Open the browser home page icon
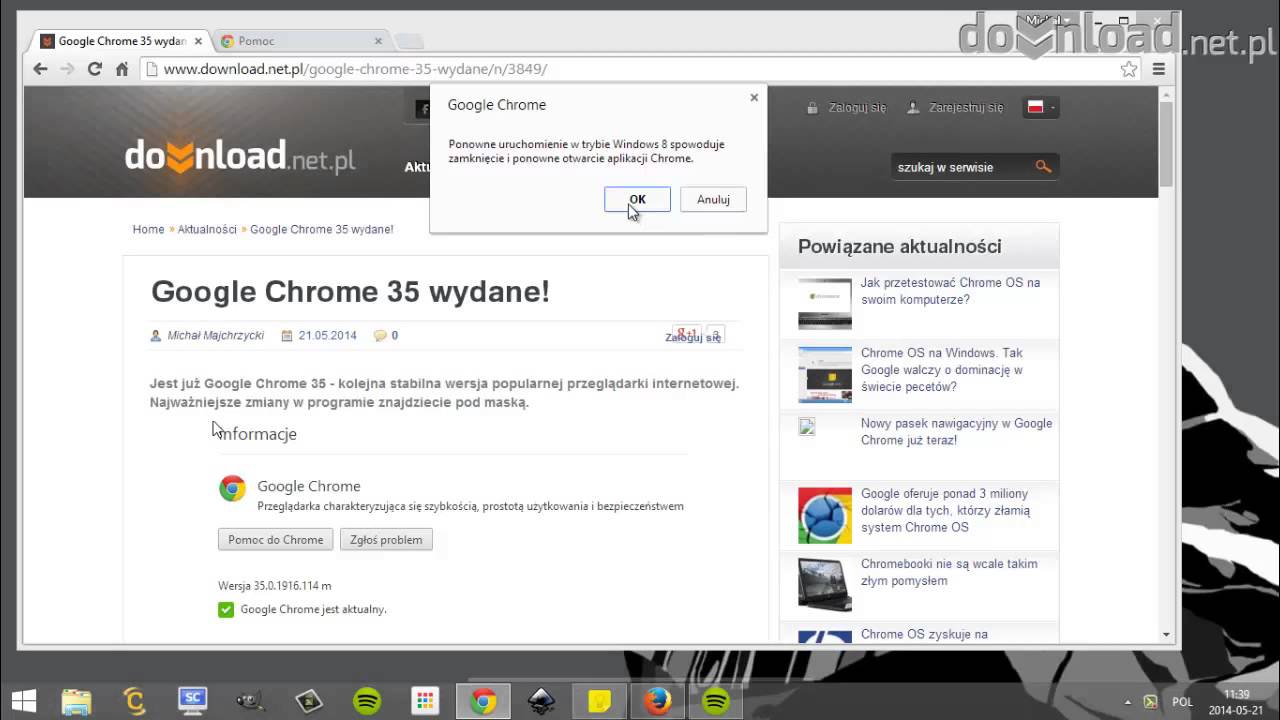 coord(122,69)
